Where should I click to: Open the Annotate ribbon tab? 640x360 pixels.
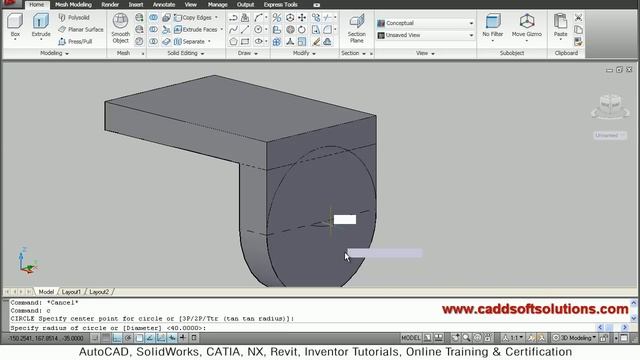click(164, 4)
